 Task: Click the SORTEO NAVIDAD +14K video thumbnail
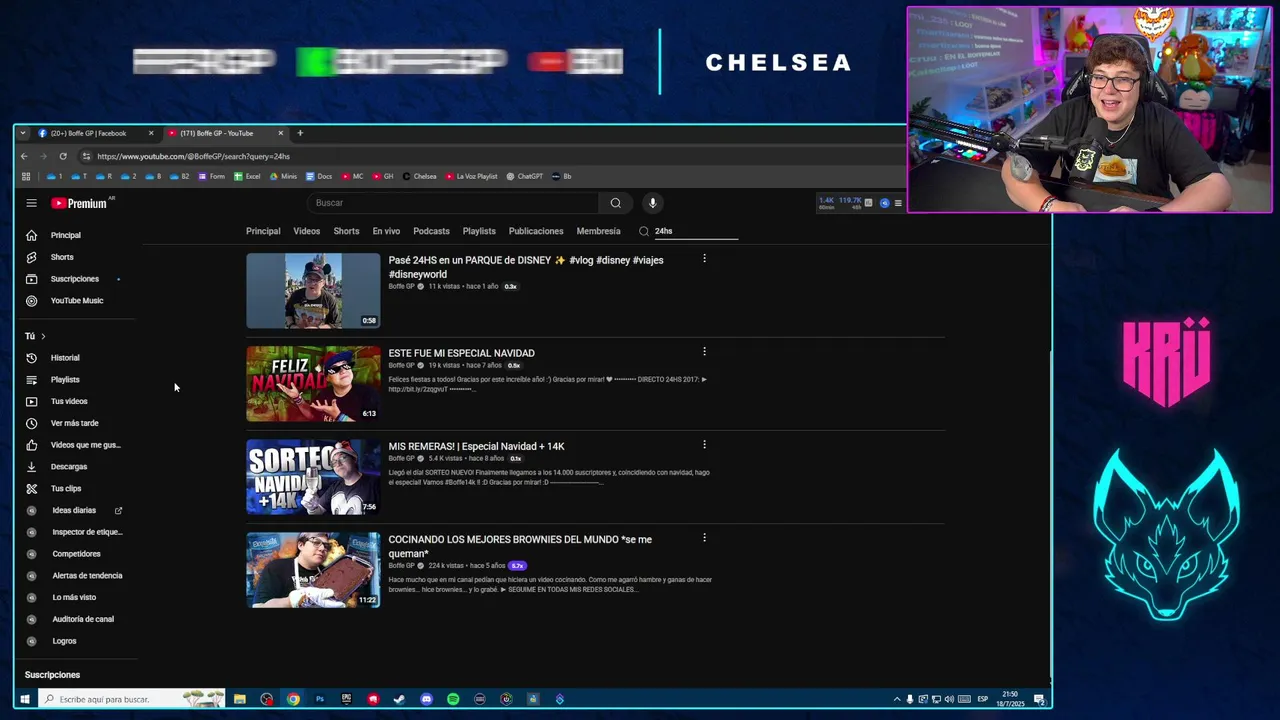(x=313, y=477)
